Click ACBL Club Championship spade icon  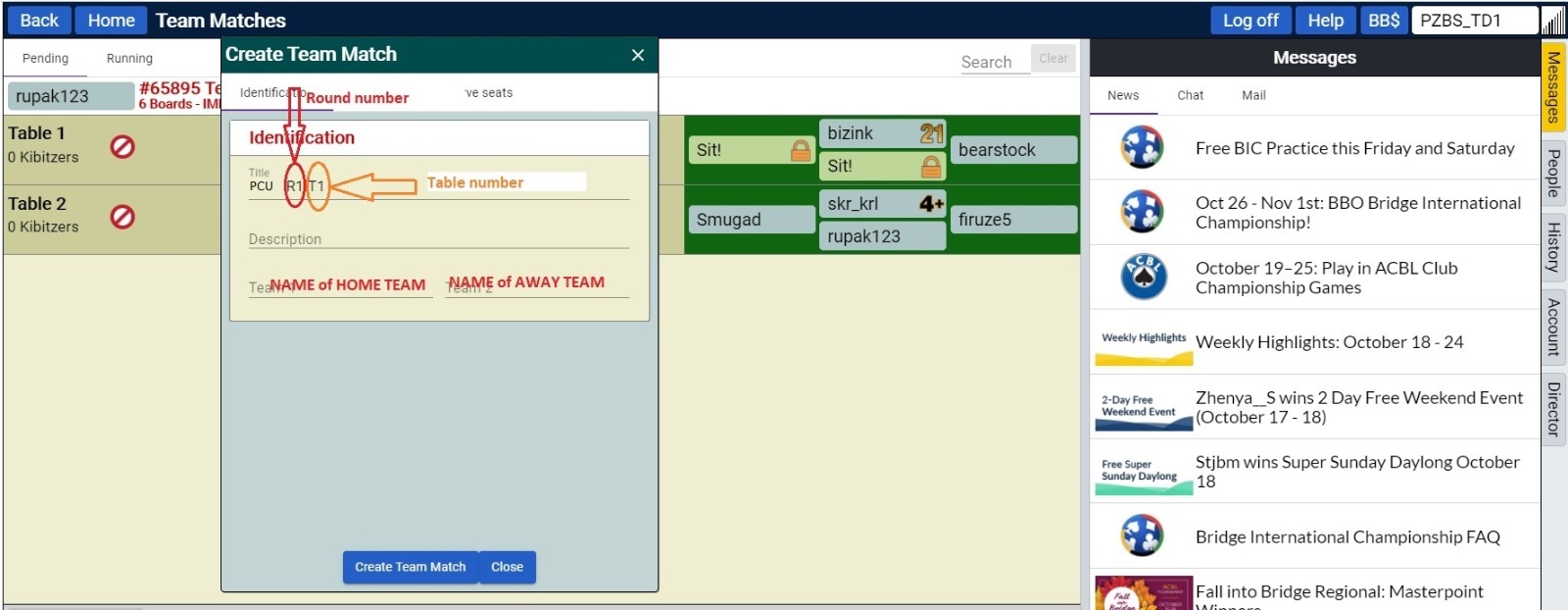click(1143, 278)
